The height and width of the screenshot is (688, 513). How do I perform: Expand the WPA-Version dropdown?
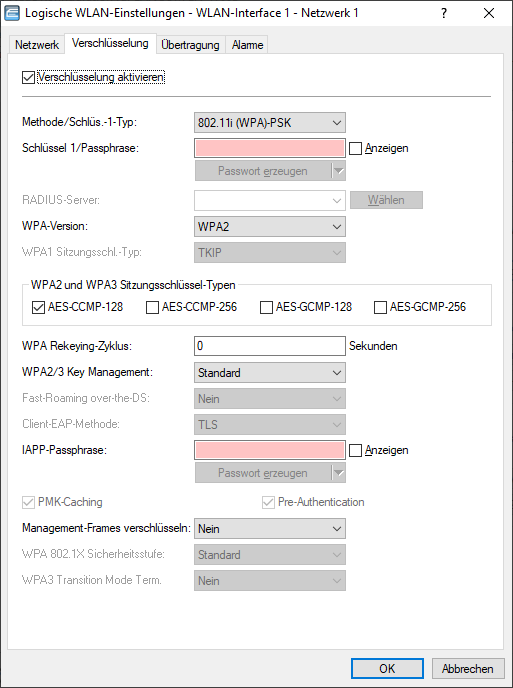coord(269,227)
